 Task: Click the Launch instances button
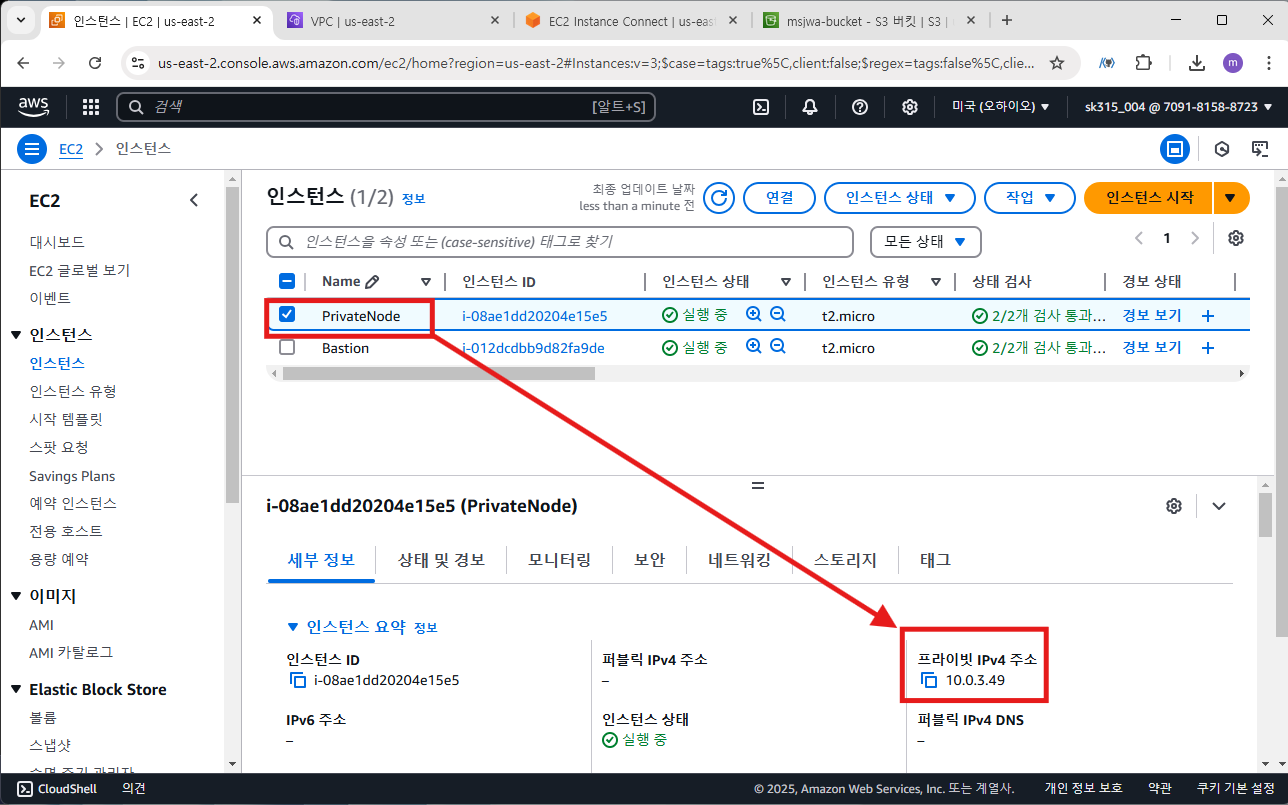1149,198
